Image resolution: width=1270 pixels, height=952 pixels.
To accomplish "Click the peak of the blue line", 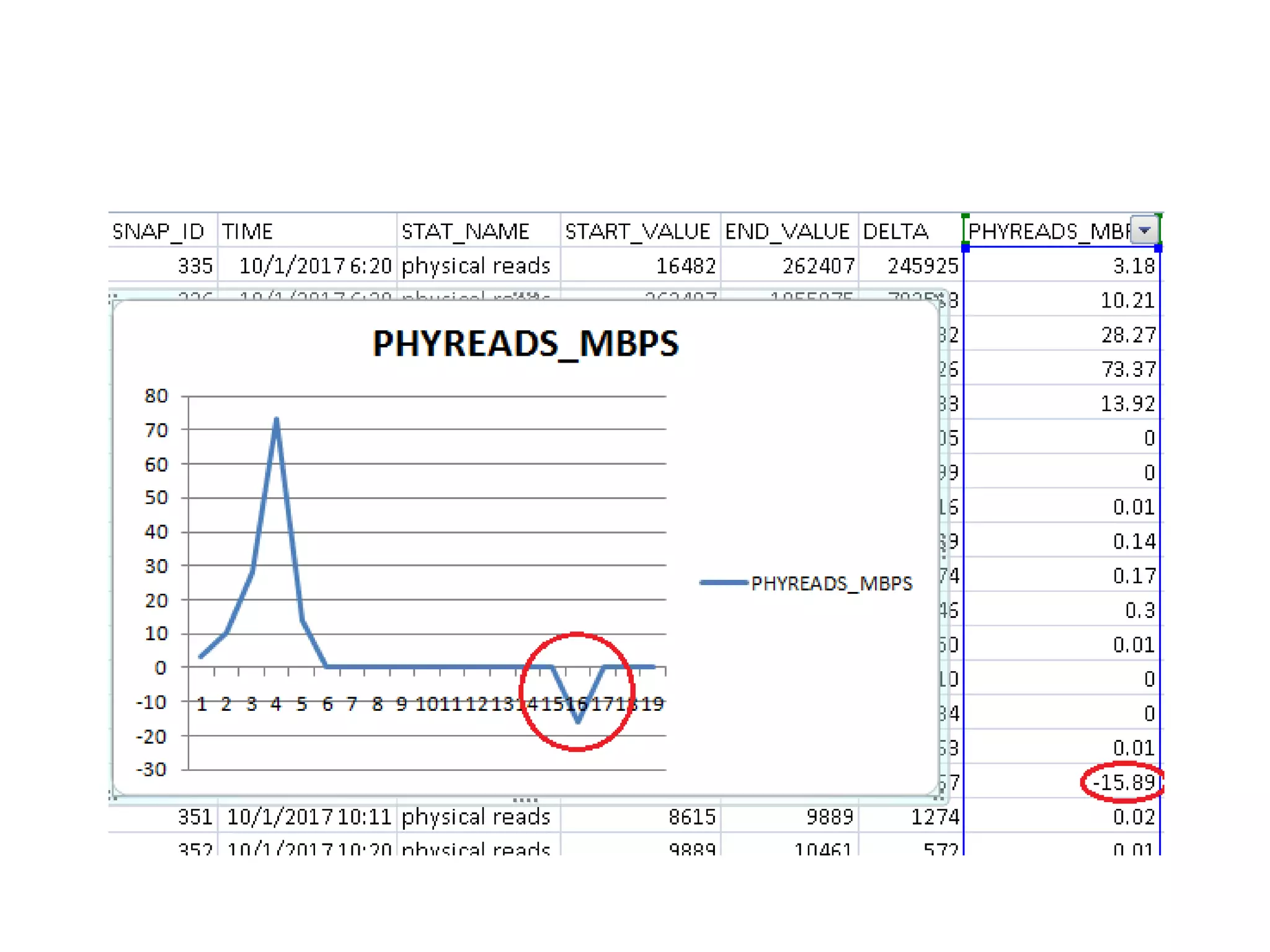I will [x=277, y=420].
